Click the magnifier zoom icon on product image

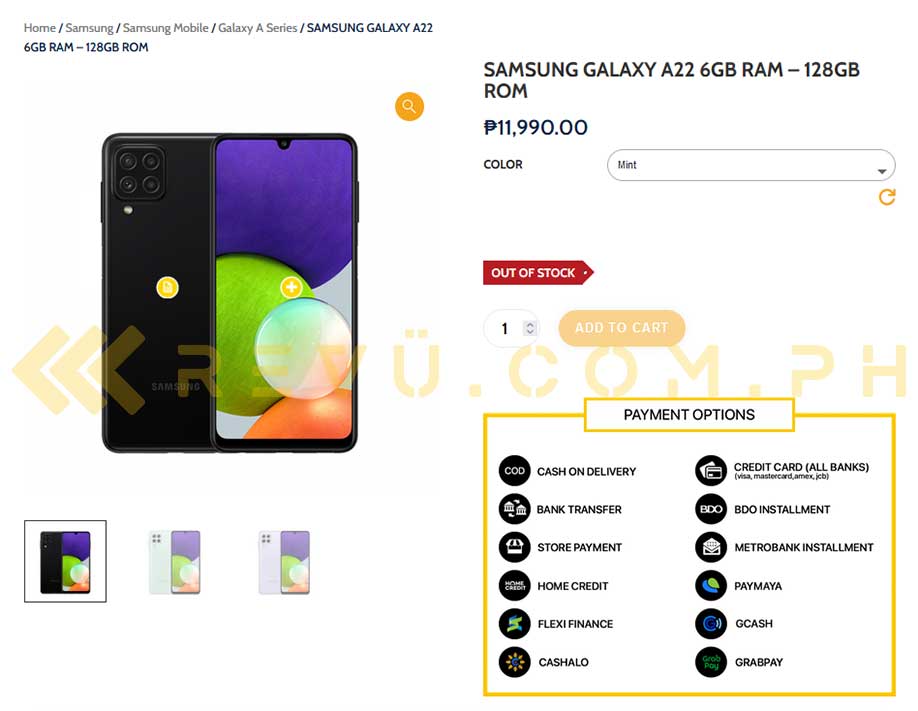[409, 107]
